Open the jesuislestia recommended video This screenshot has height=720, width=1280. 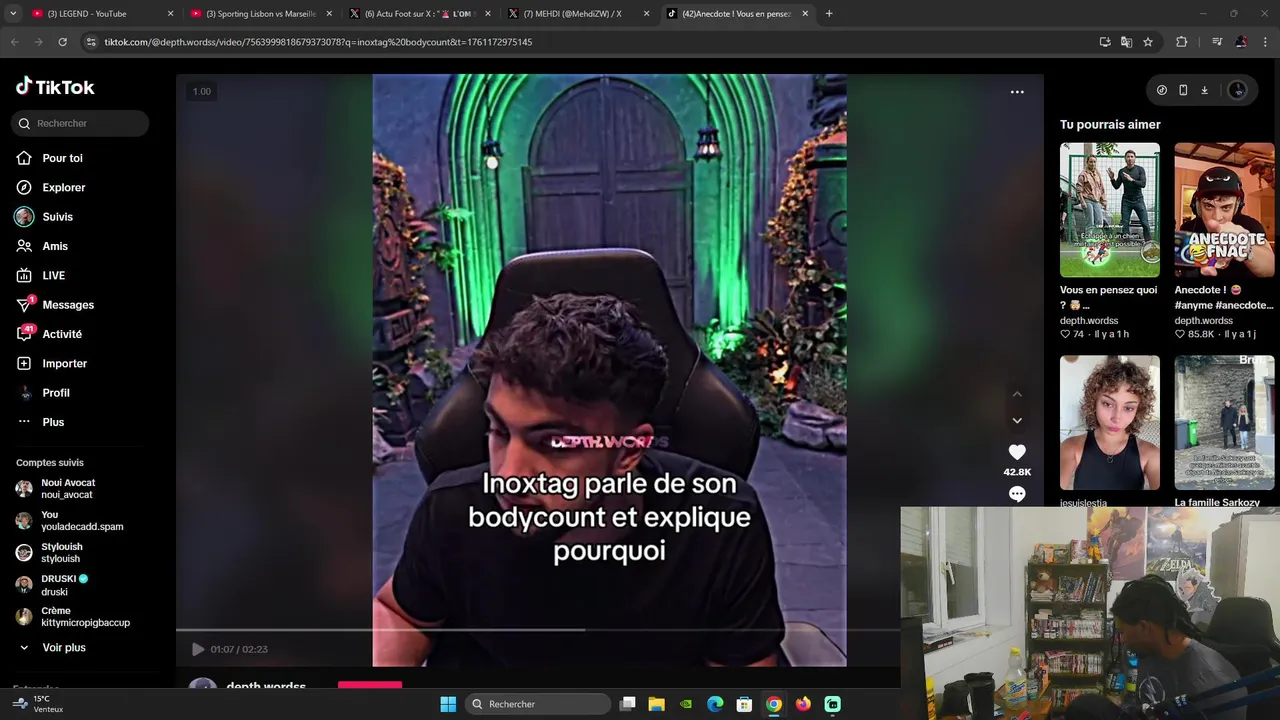[1110, 423]
